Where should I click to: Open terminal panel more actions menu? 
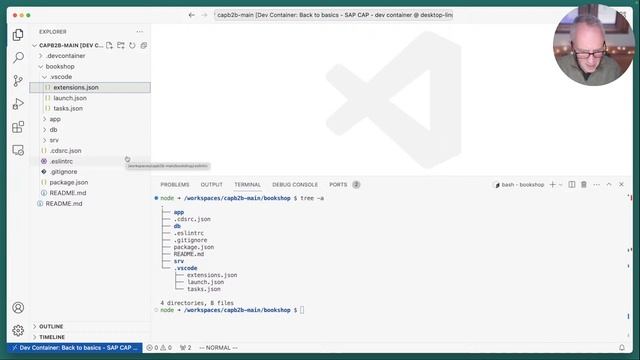tap(597, 184)
